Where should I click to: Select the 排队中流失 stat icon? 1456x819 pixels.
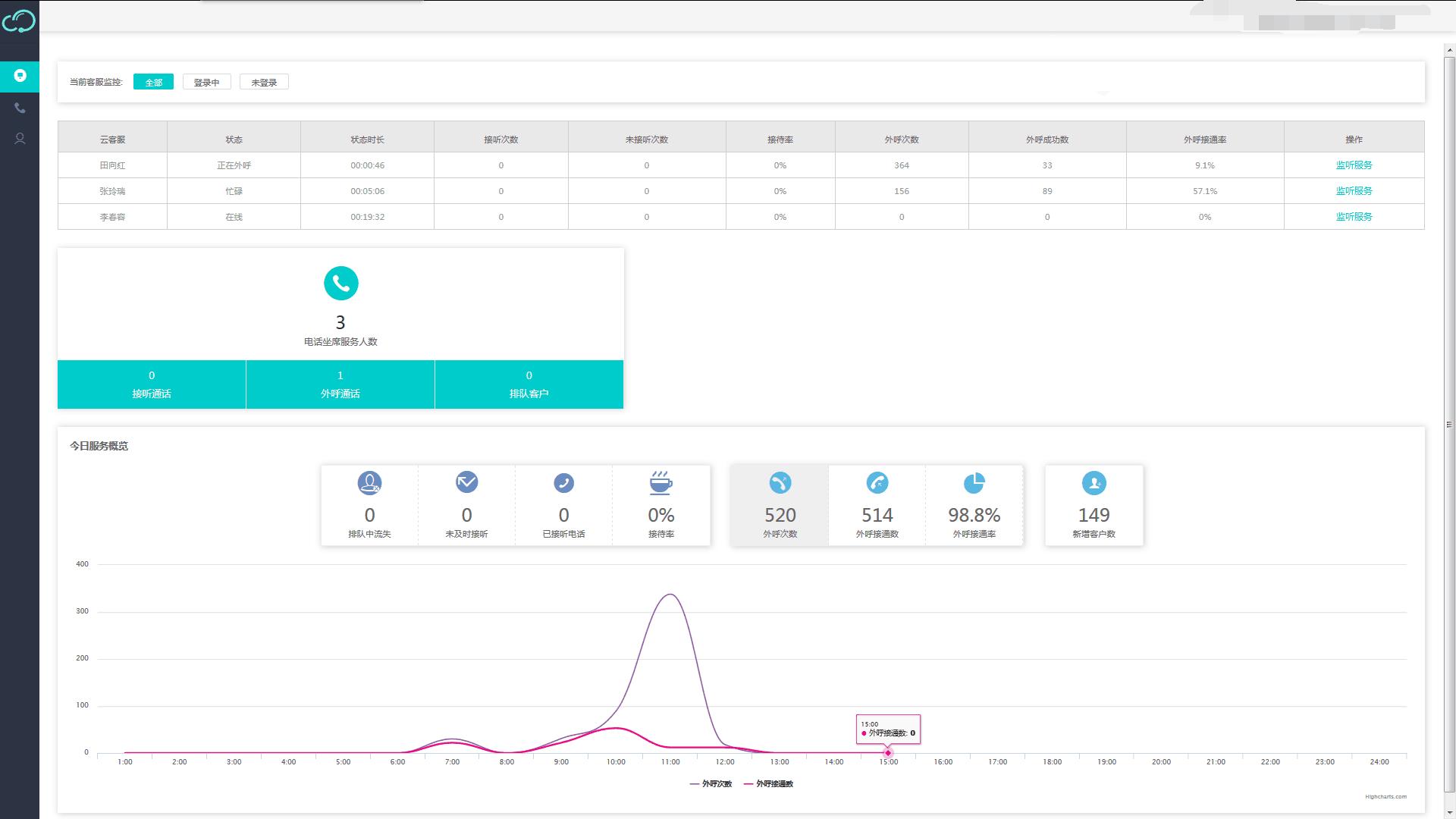coord(369,483)
